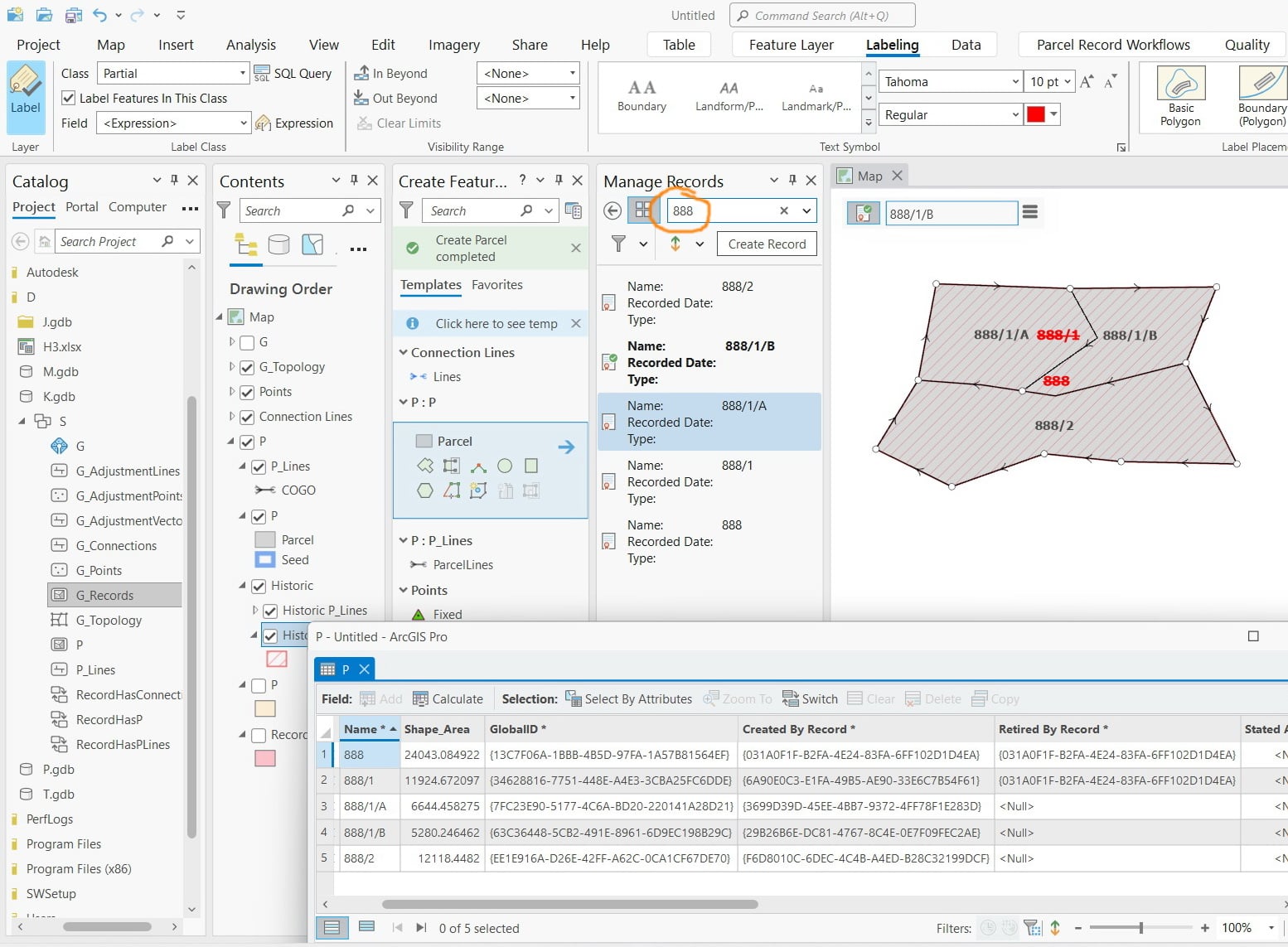Click the records search field containing 888

pos(723,211)
